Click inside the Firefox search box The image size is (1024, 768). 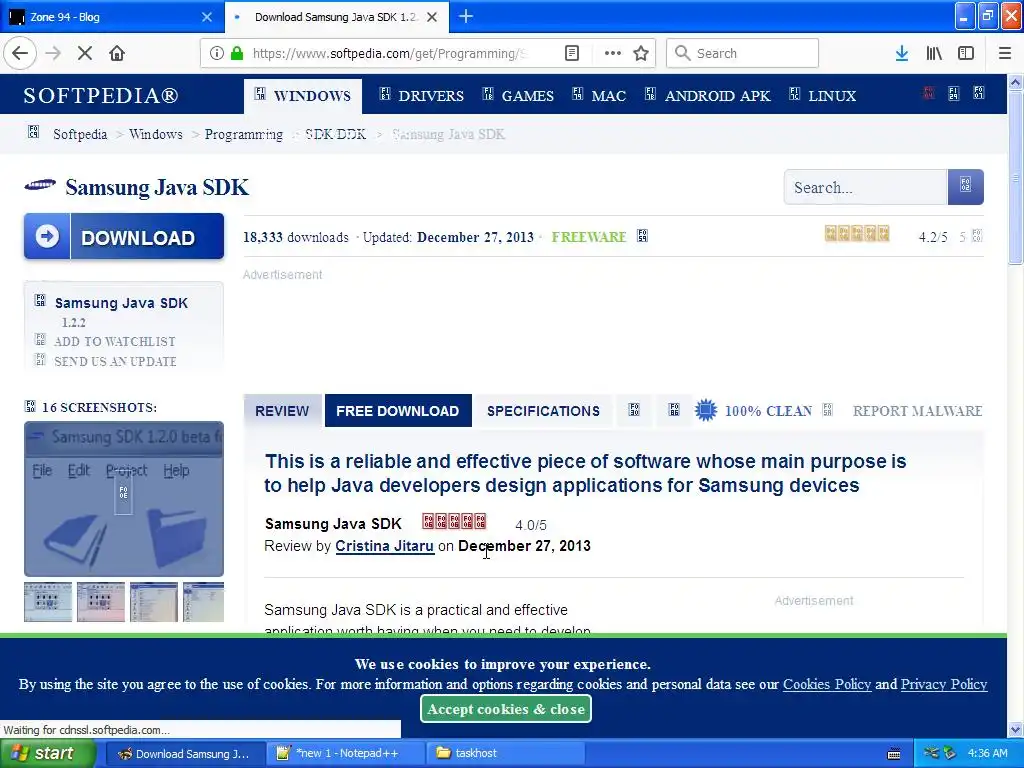click(743, 53)
